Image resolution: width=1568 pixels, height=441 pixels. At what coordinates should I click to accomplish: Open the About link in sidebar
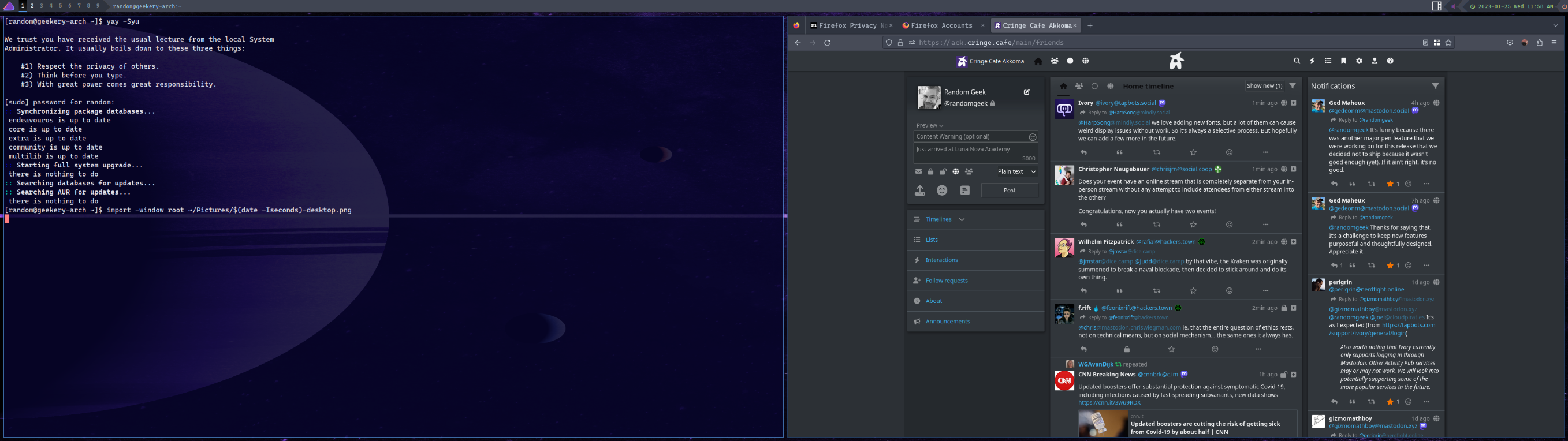[933, 301]
